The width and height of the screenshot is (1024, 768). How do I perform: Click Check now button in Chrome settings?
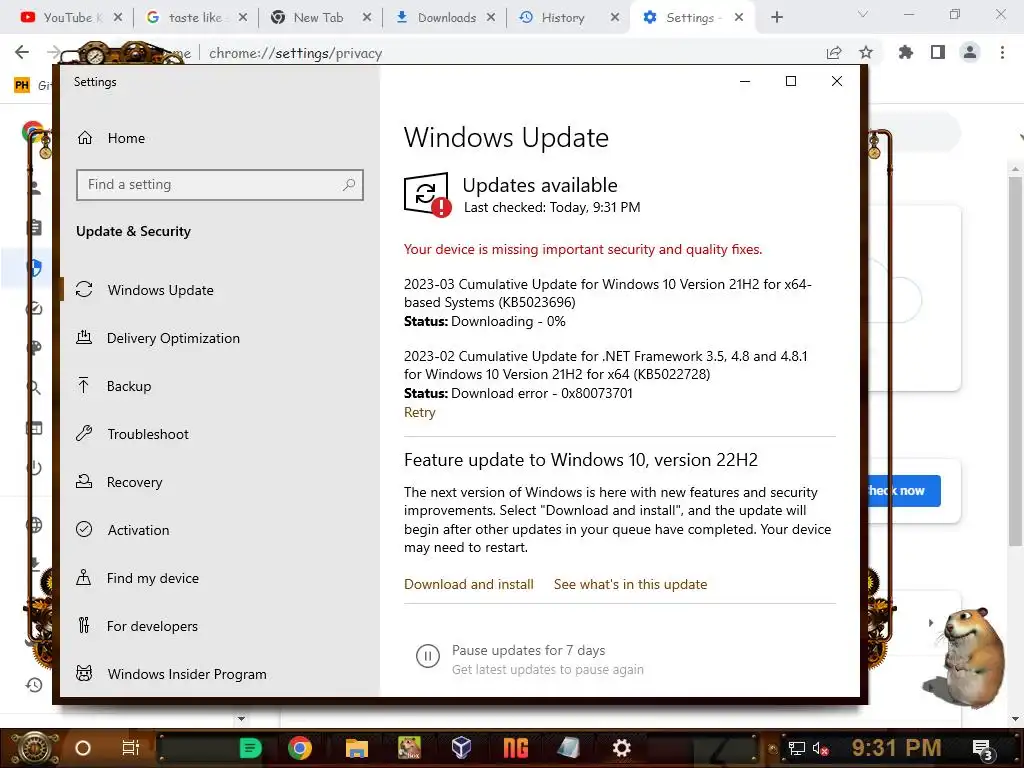pos(904,490)
